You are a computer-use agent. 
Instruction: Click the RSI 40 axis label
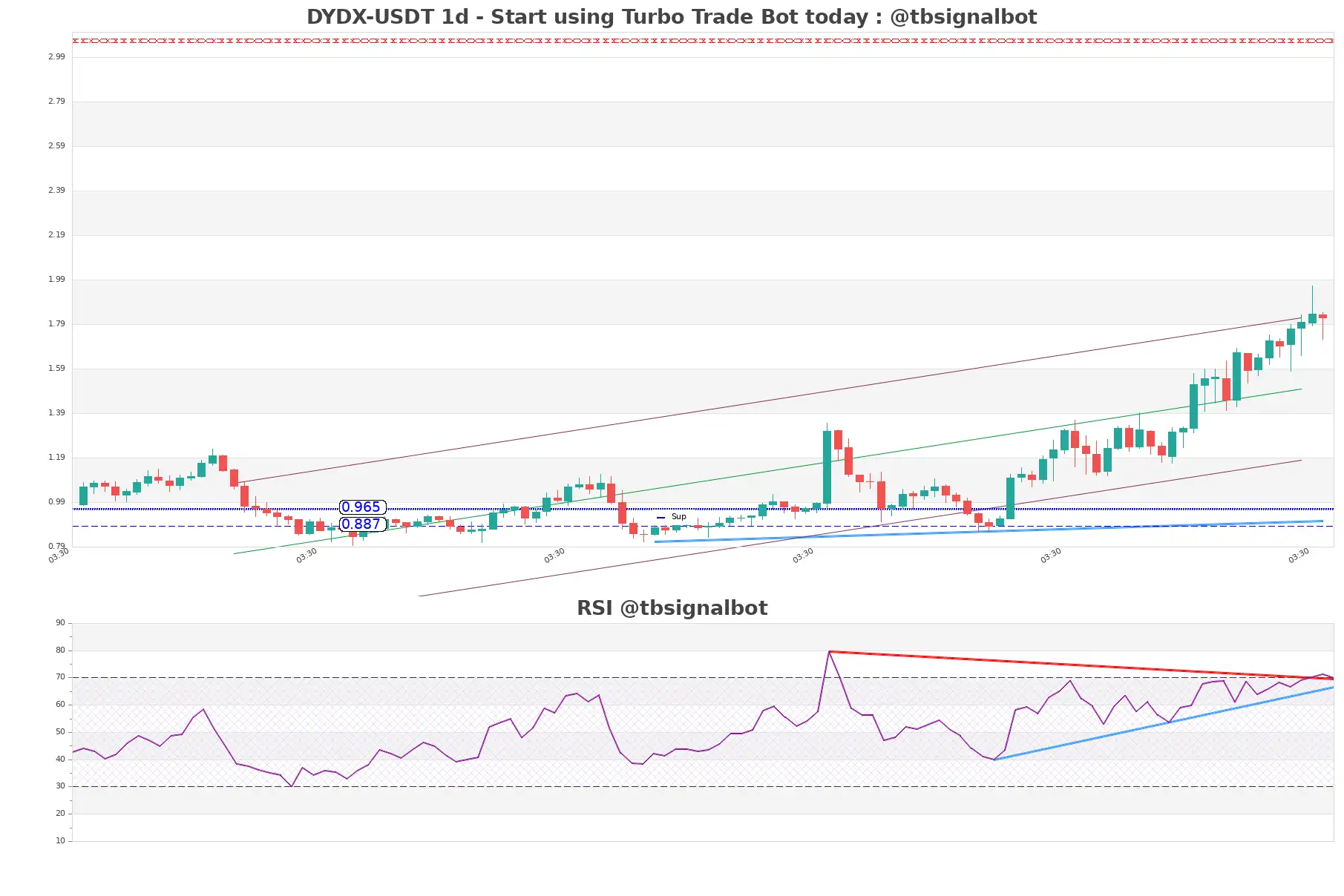[60, 760]
